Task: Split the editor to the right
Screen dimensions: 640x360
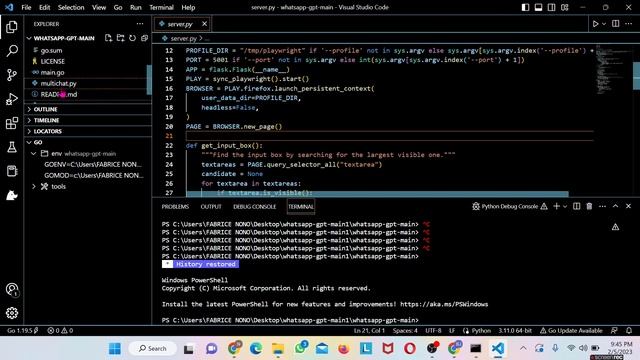Action: [x=616, y=24]
